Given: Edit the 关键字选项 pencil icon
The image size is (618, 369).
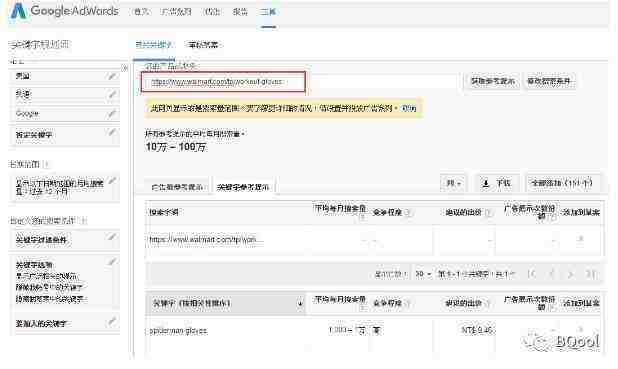Looking at the screenshot, I should pos(112,262).
